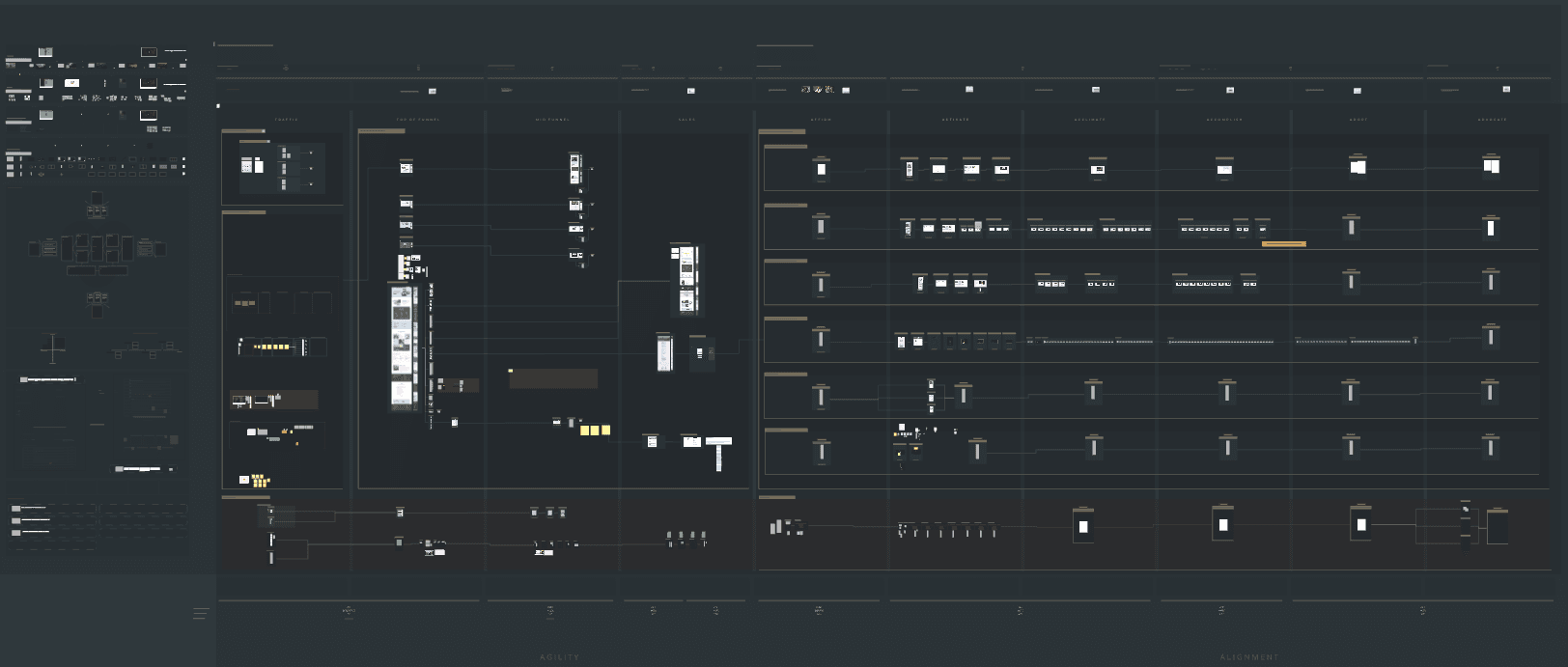This screenshot has width=1568, height=667.
Task: Select the TOP OF FUNNEL column heading
Action: point(418,120)
